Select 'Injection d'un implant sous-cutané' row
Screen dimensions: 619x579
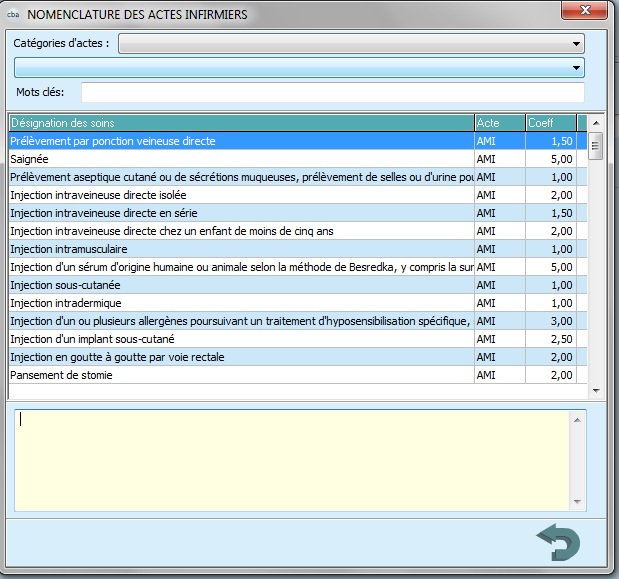298,339
